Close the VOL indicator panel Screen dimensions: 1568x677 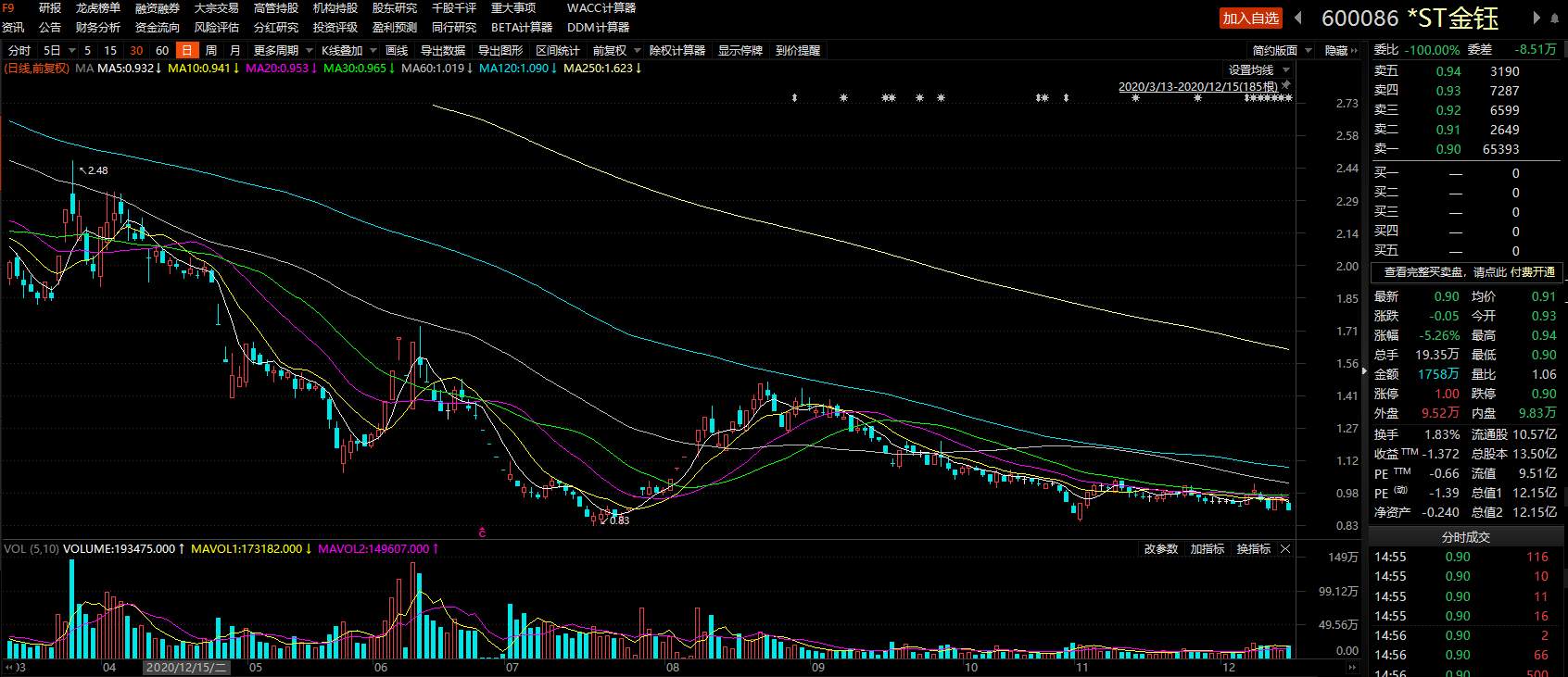tap(1285, 549)
